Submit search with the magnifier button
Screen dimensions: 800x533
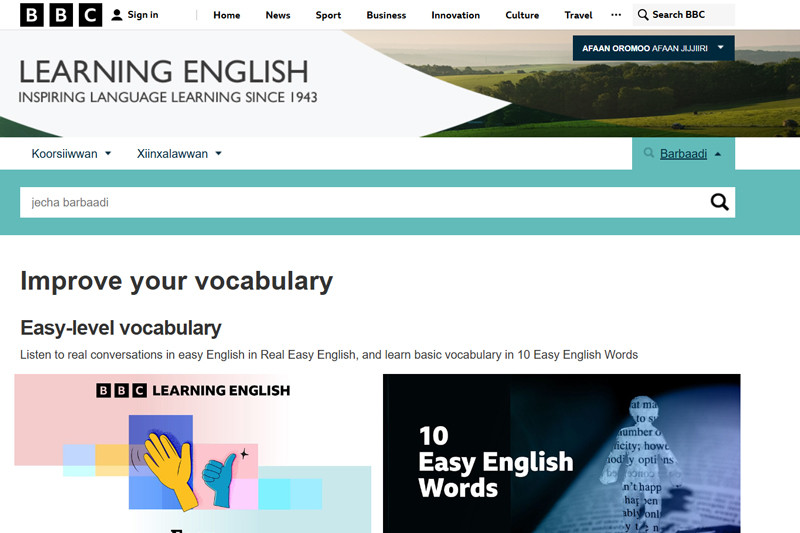point(719,202)
